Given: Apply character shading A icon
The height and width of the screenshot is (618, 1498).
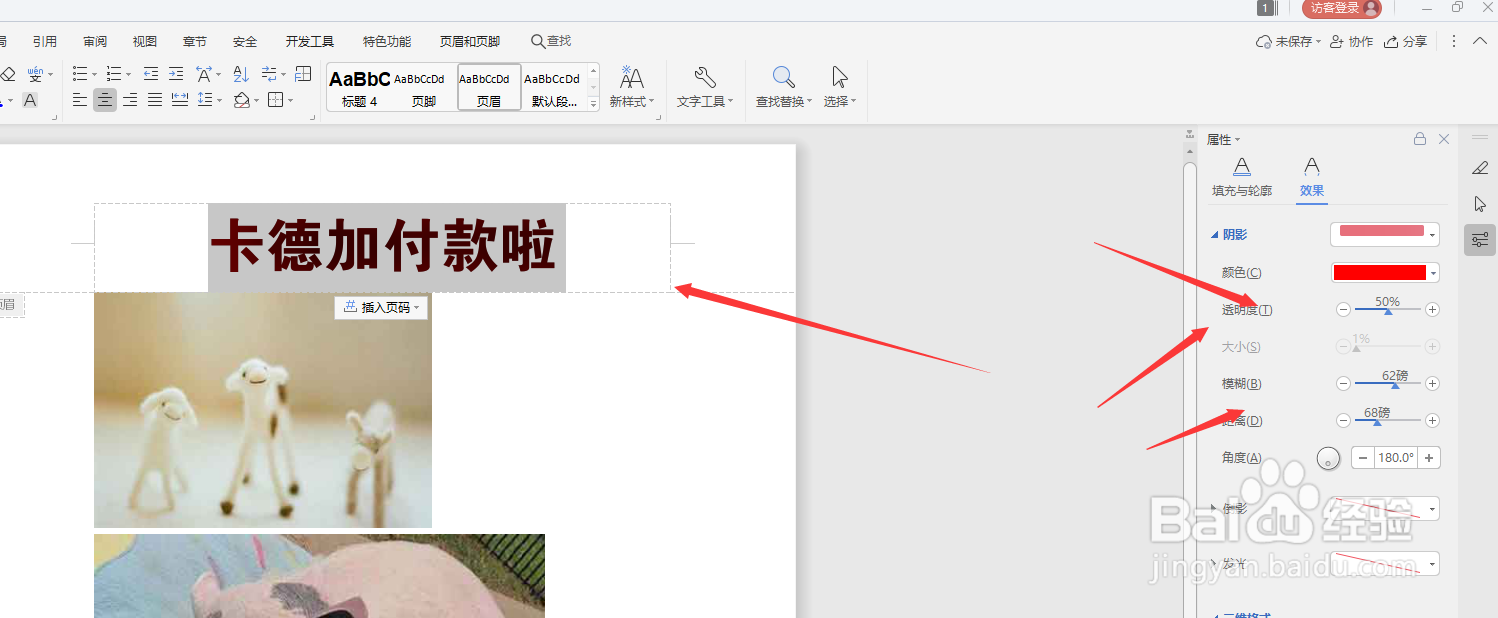Looking at the screenshot, I should coord(30,100).
